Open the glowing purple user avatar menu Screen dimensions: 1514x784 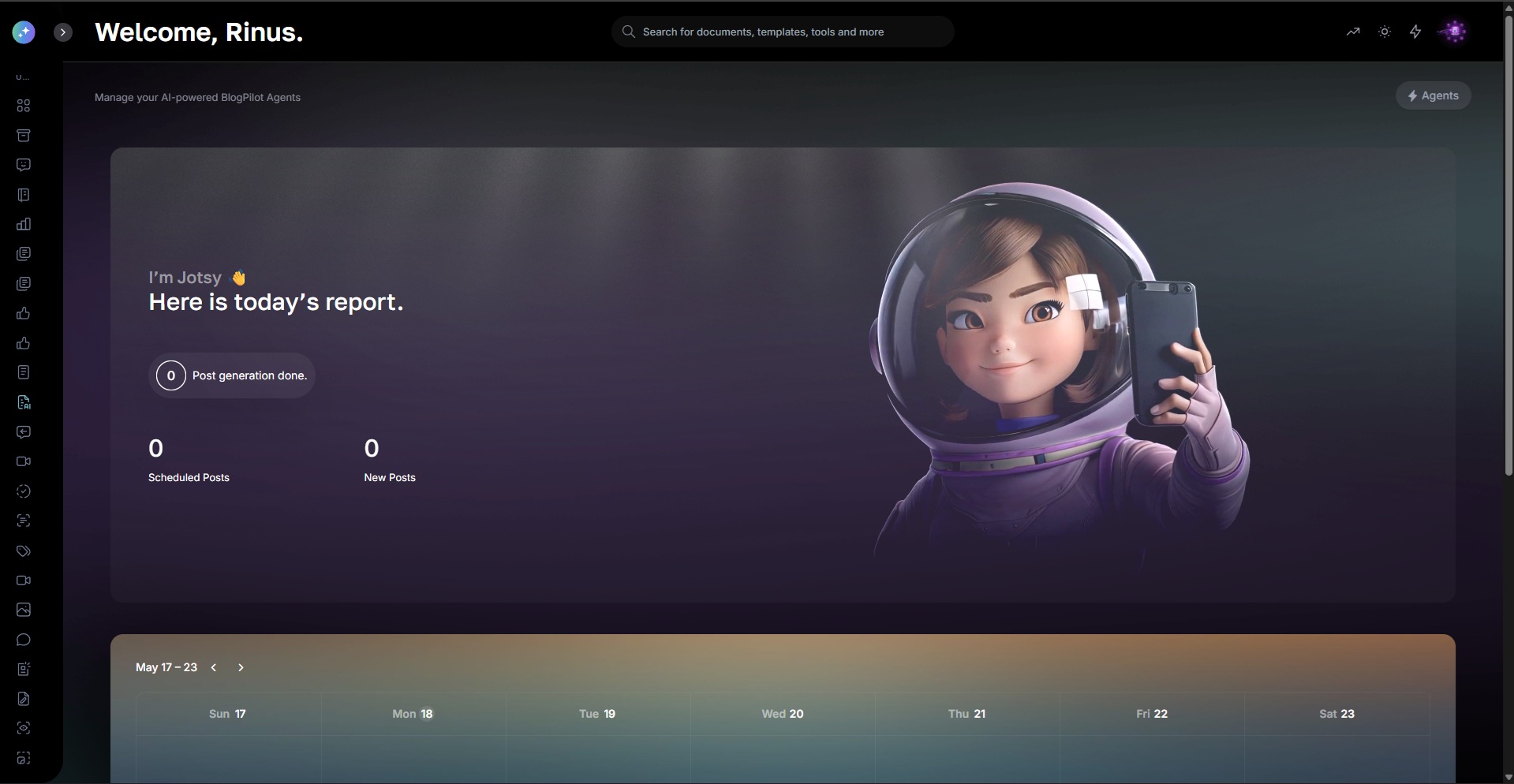(x=1453, y=32)
